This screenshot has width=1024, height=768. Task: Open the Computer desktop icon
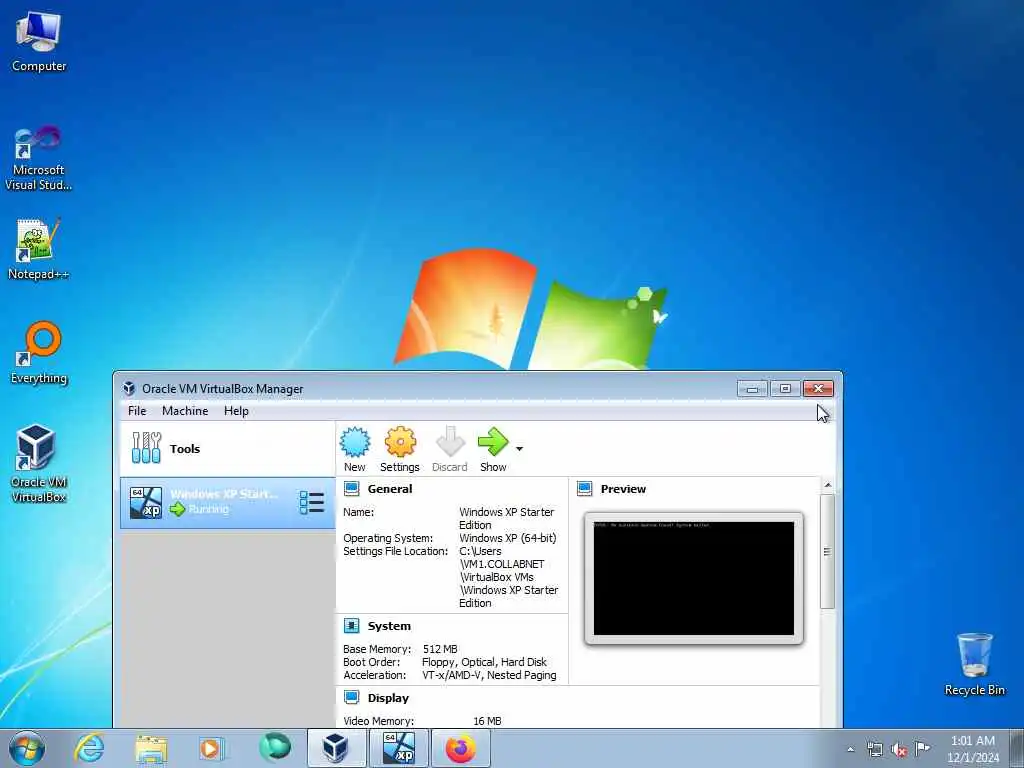[39, 41]
